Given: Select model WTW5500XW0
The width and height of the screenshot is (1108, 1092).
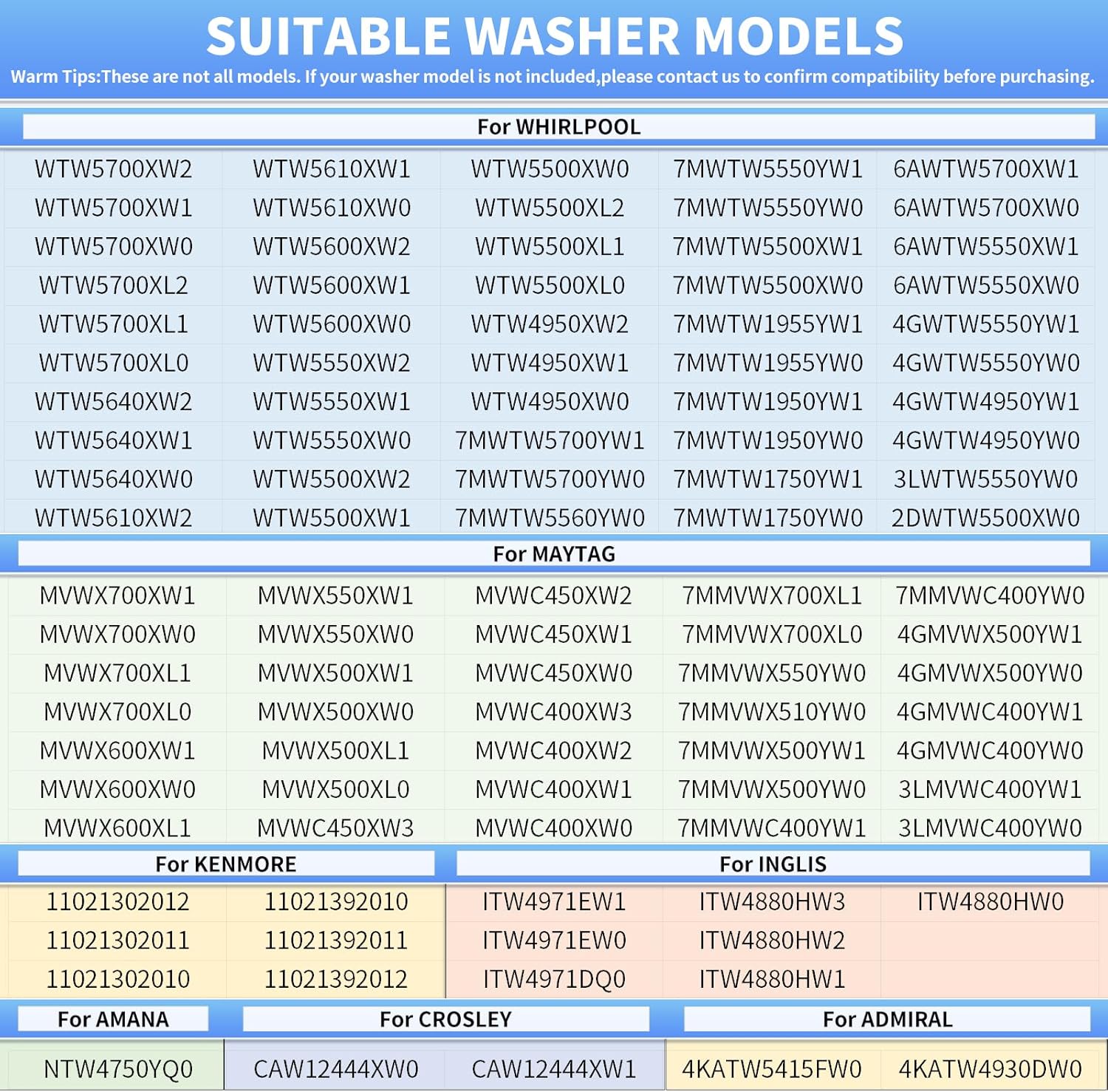Looking at the screenshot, I should click(x=550, y=169).
